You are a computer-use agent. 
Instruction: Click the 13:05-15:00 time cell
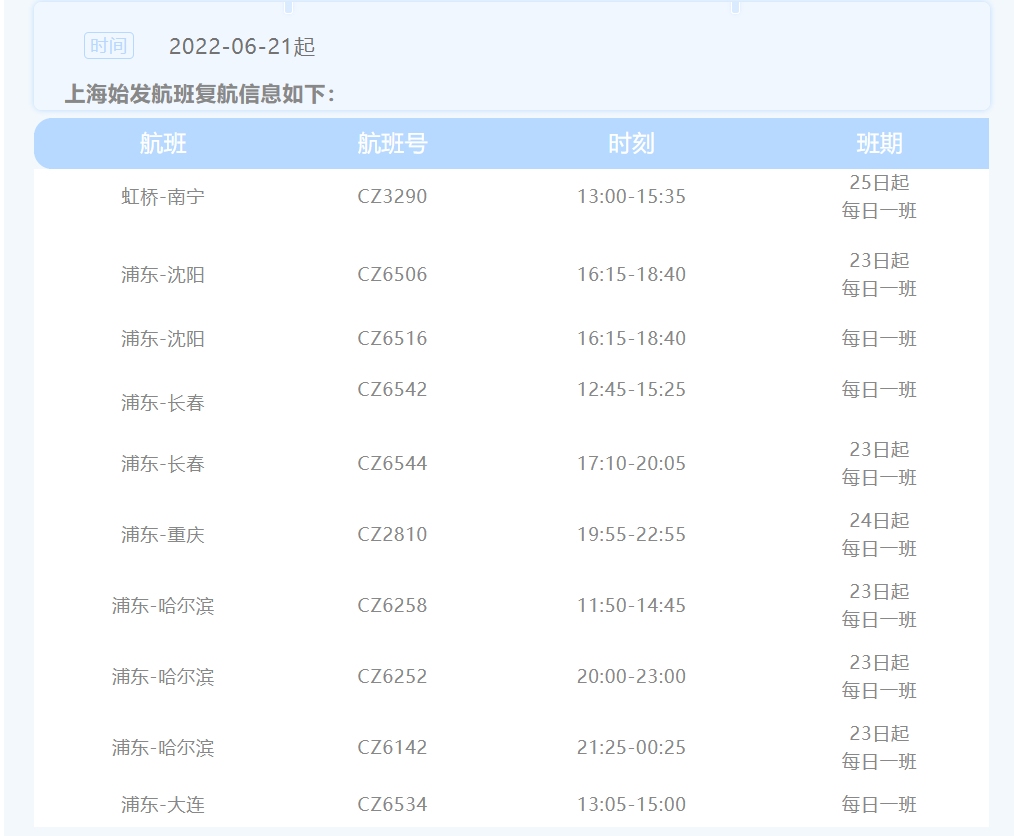coord(631,805)
